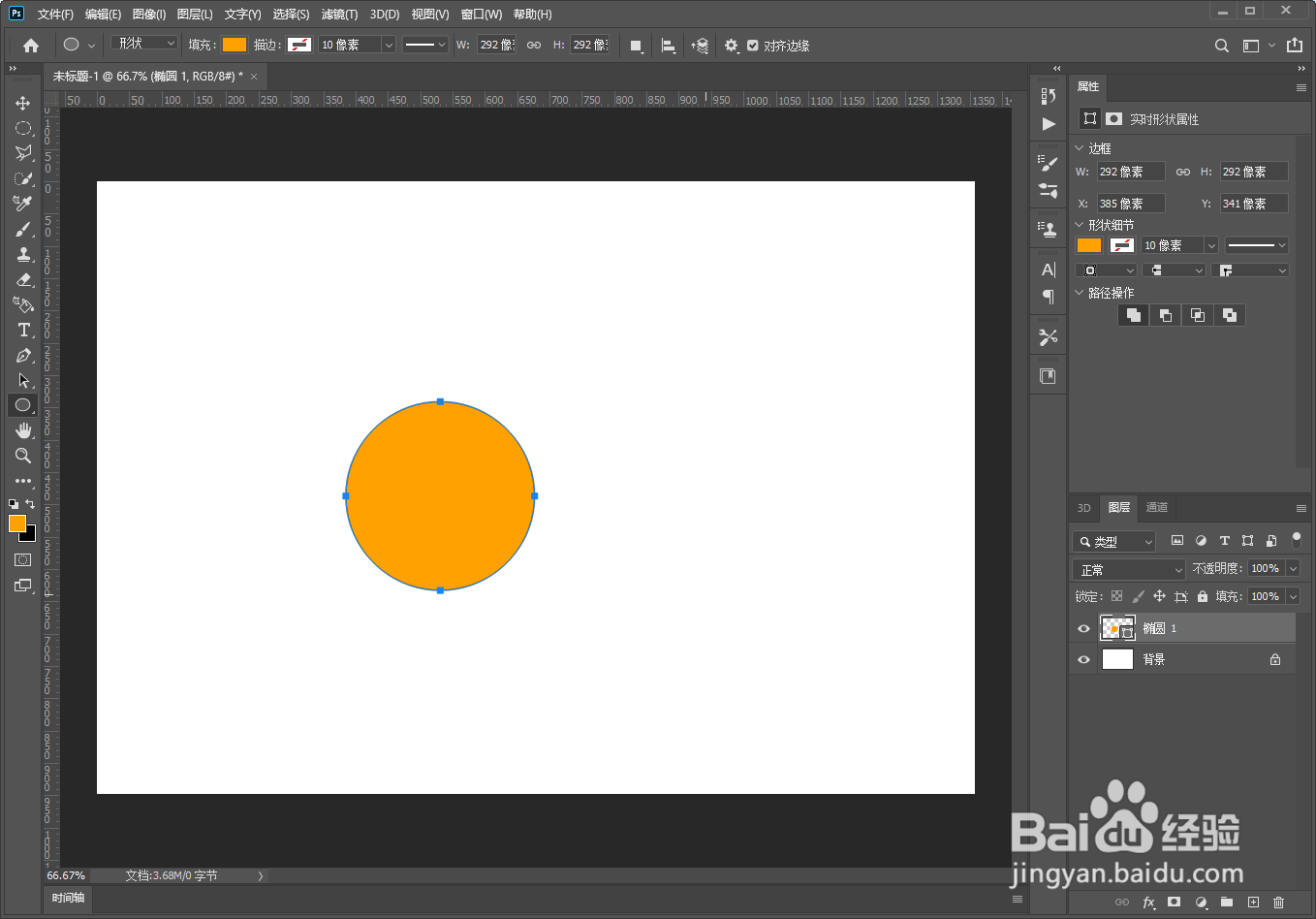The height and width of the screenshot is (919, 1316).
Task: Open the 图层(L) menu
Action: point(195,15)
